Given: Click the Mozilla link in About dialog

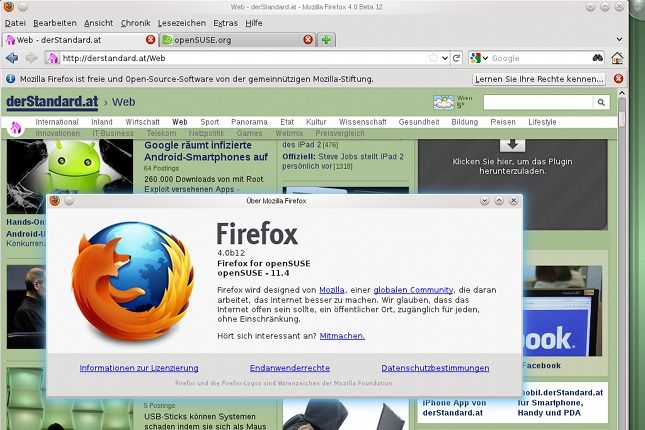Looking at the screenshot, I should tap(332, 290).
